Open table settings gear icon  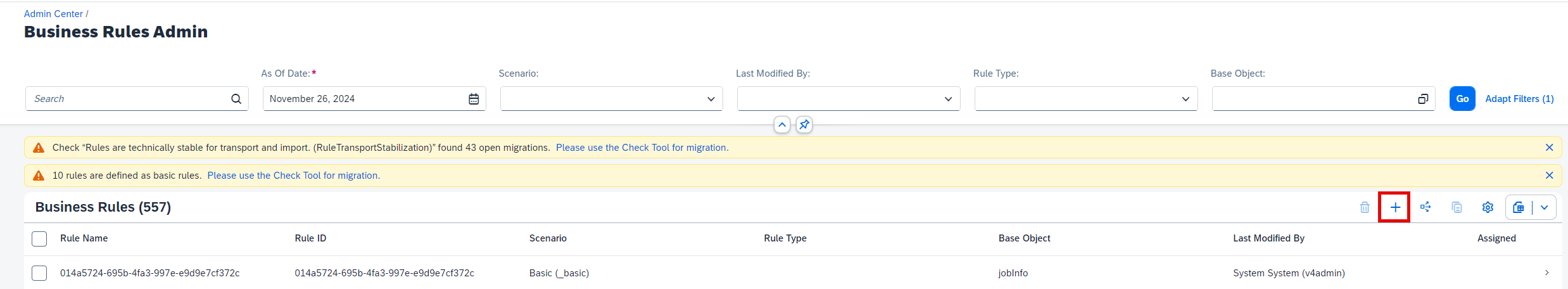click(1488, 207)
